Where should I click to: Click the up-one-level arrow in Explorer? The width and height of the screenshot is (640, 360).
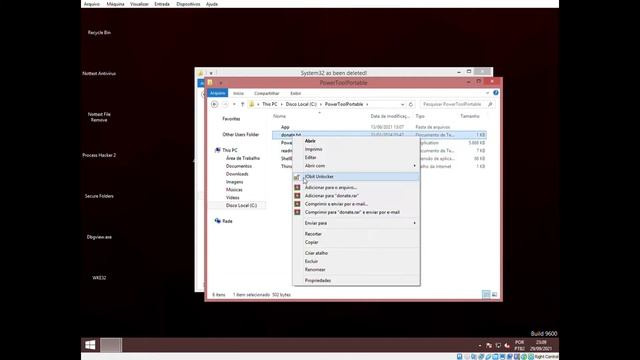[242, 104]
